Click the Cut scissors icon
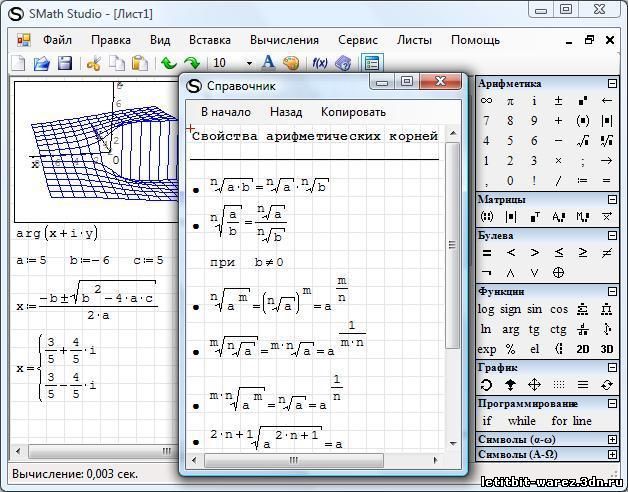This screenshot has width=628, height=492. (x=94, y=63)
